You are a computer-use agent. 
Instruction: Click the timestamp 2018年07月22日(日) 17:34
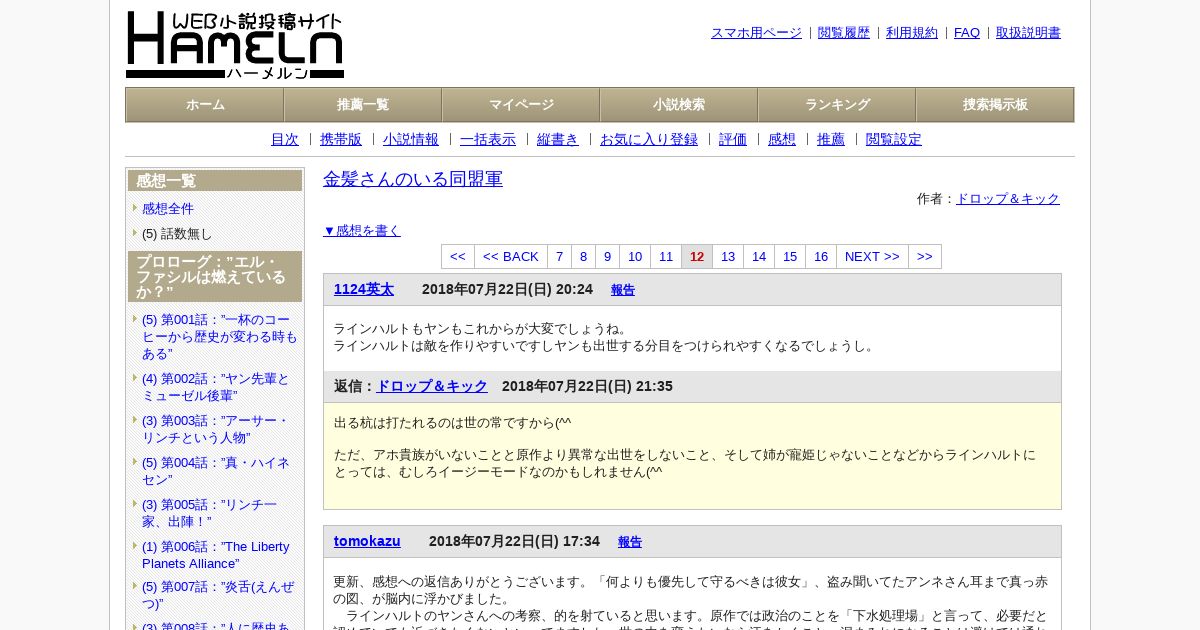[514, 541]
